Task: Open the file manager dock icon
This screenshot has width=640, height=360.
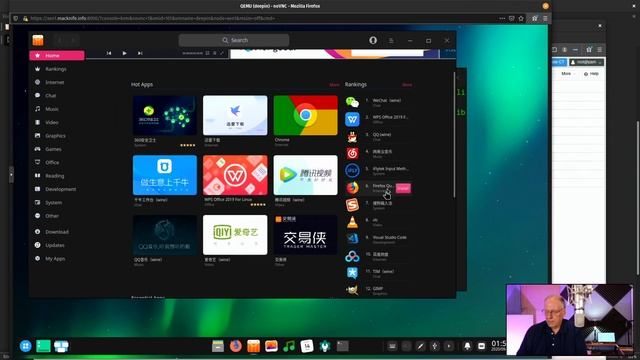Action: (x=218, y=346)
